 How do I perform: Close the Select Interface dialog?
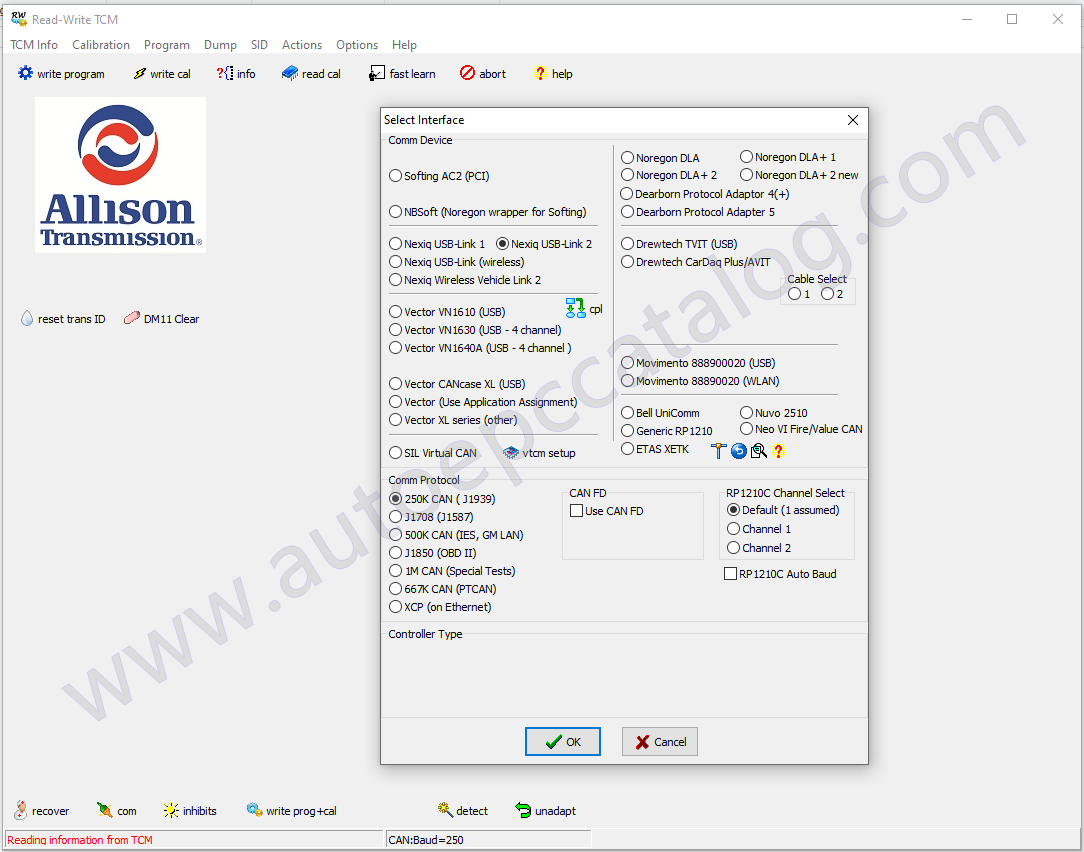853,120
